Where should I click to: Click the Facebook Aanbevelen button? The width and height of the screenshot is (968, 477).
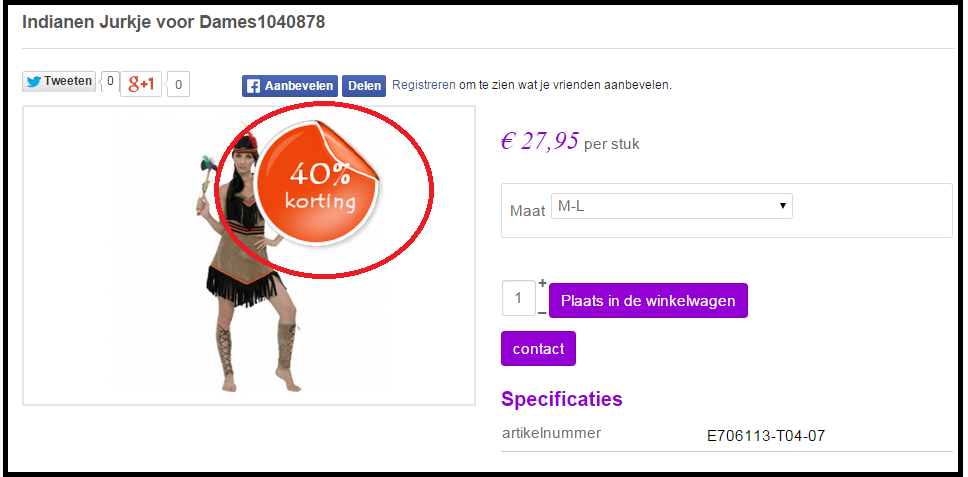pos(290,86)
